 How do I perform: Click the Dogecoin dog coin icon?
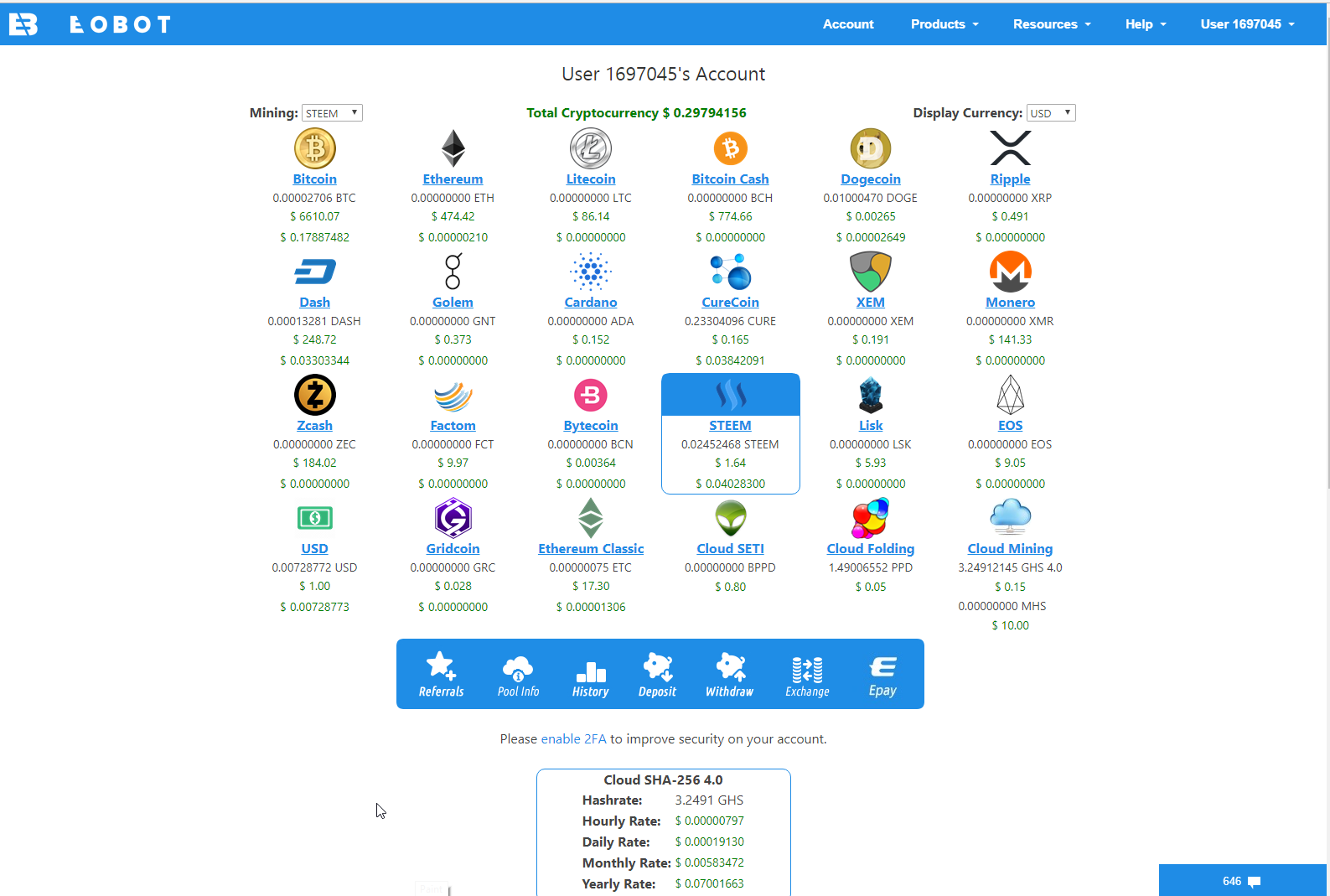pos(871,148)
